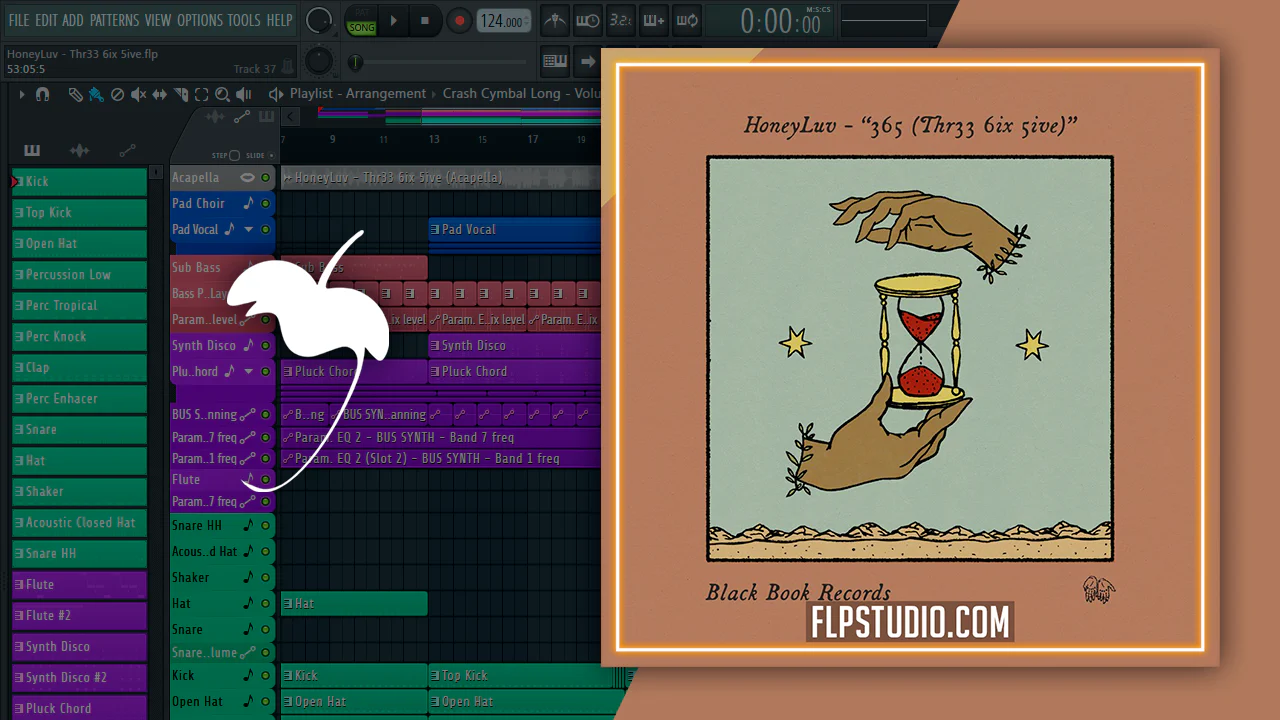The width and height of the screenshot is (1280, 720).
Task: Open the playlist options arrow menu
Action: tap(21, 94)
